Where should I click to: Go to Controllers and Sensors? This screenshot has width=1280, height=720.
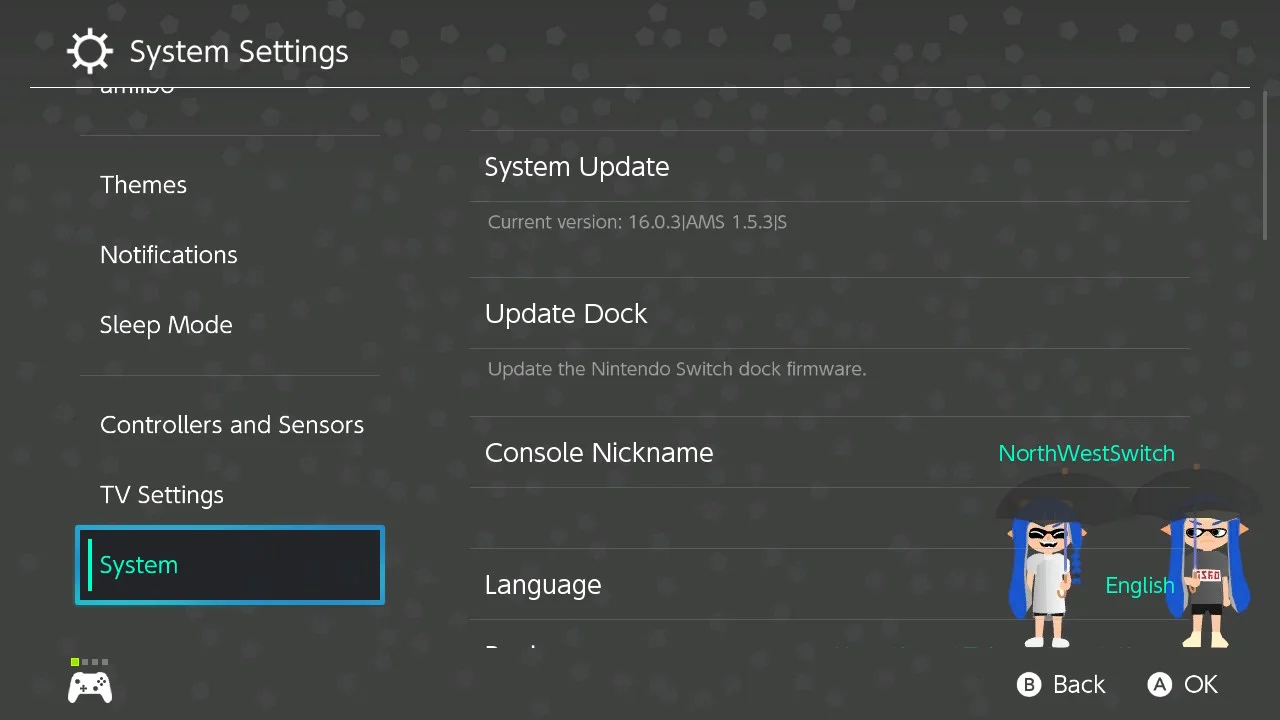pos(230,425)
